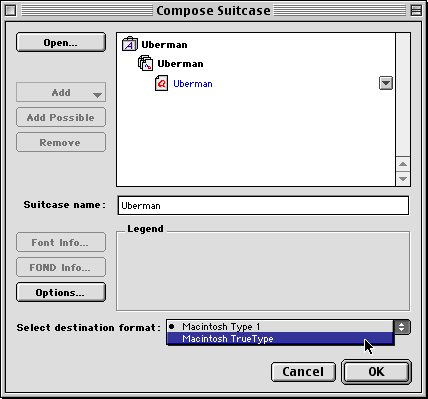Confirm with the OK button
The width and height of the screenshot is (428, 399).
click(376, 371)
